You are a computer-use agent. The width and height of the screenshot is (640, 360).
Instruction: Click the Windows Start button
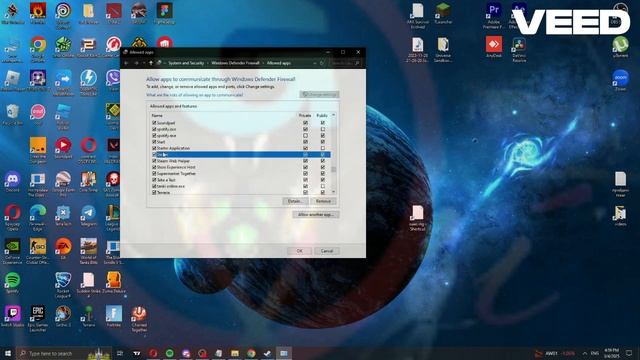click(7, 353)
